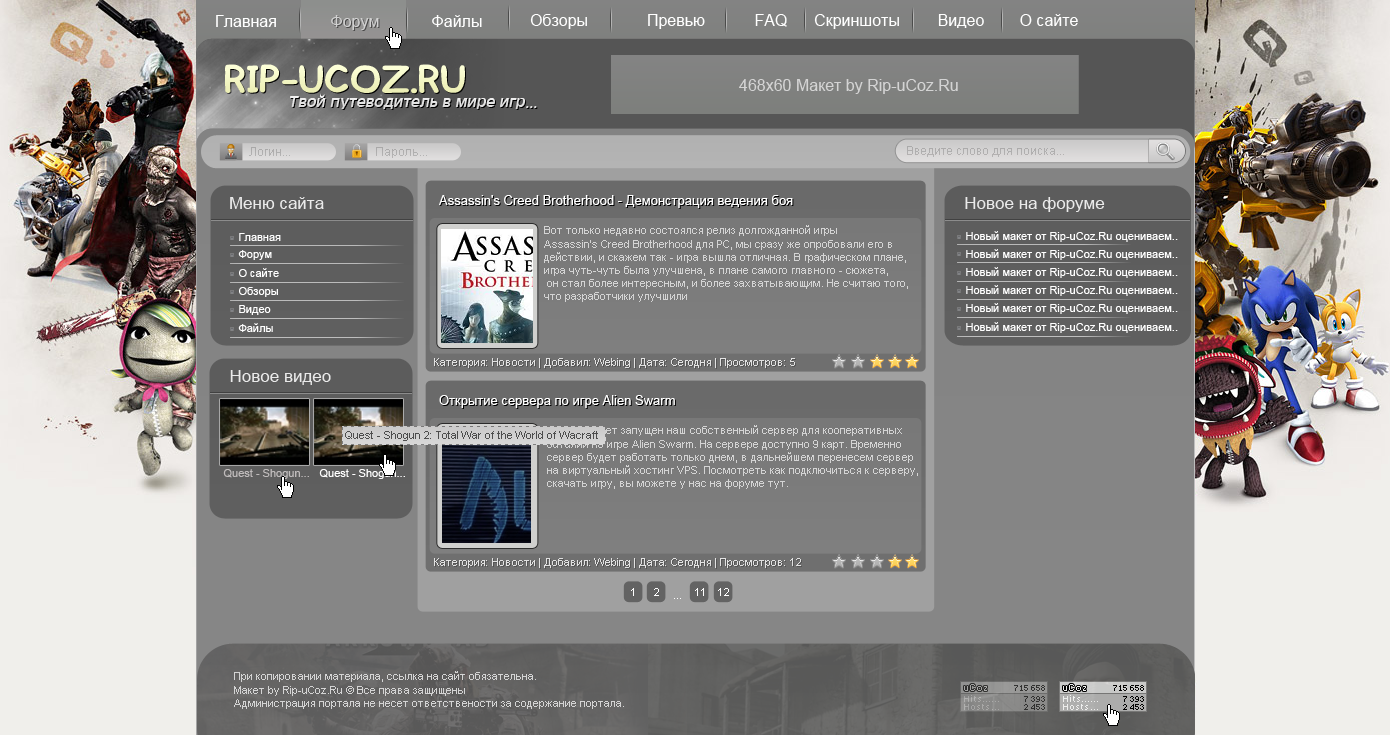Select Обзоры in the site menu sidebar
The image size is (1391, 735).
coord(258,291)
